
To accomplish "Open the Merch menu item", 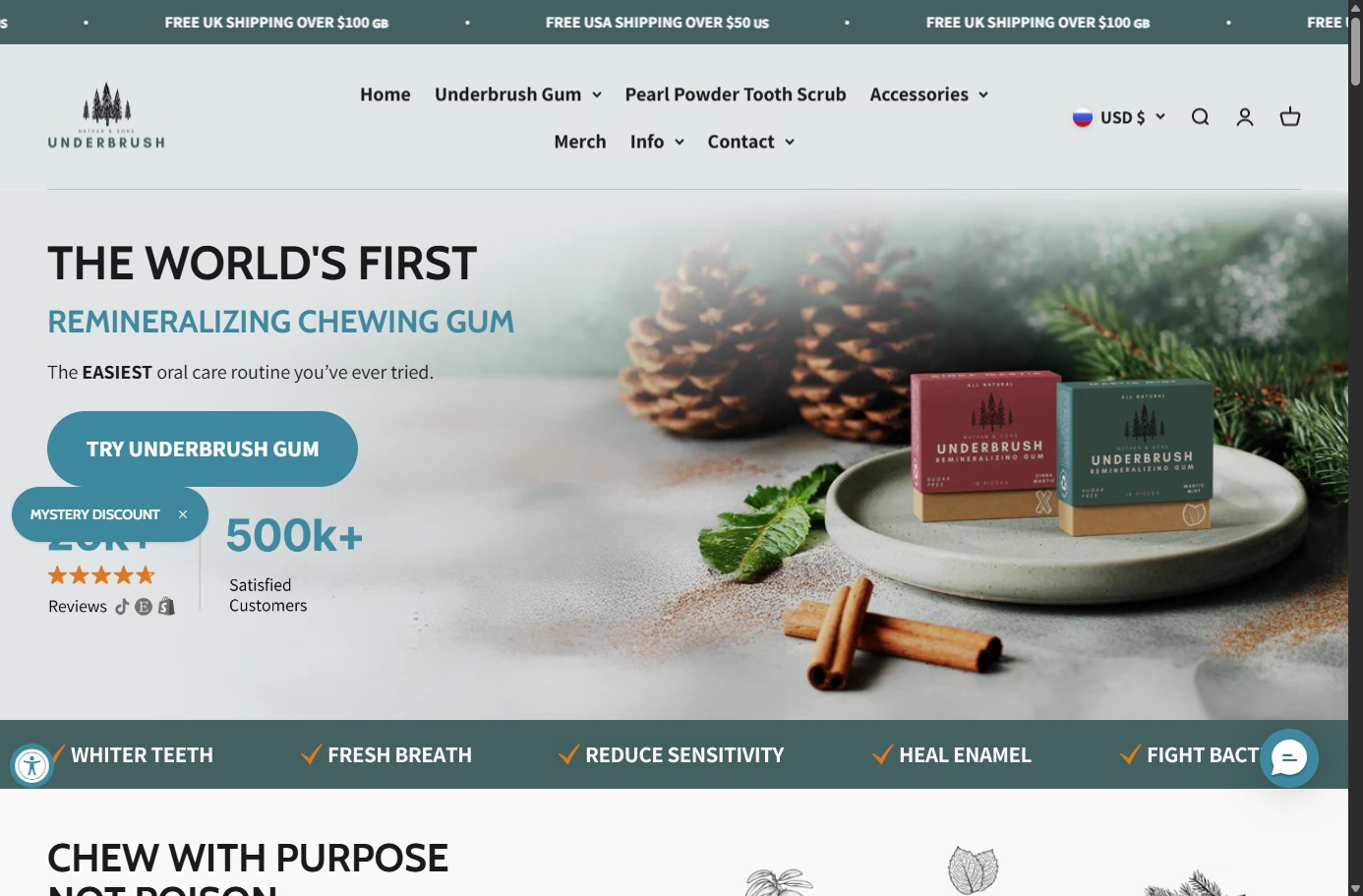I will (580, 142).
